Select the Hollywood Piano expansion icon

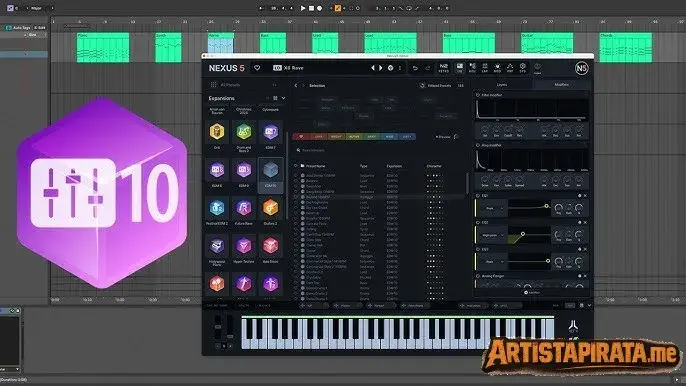pos(217,246)
